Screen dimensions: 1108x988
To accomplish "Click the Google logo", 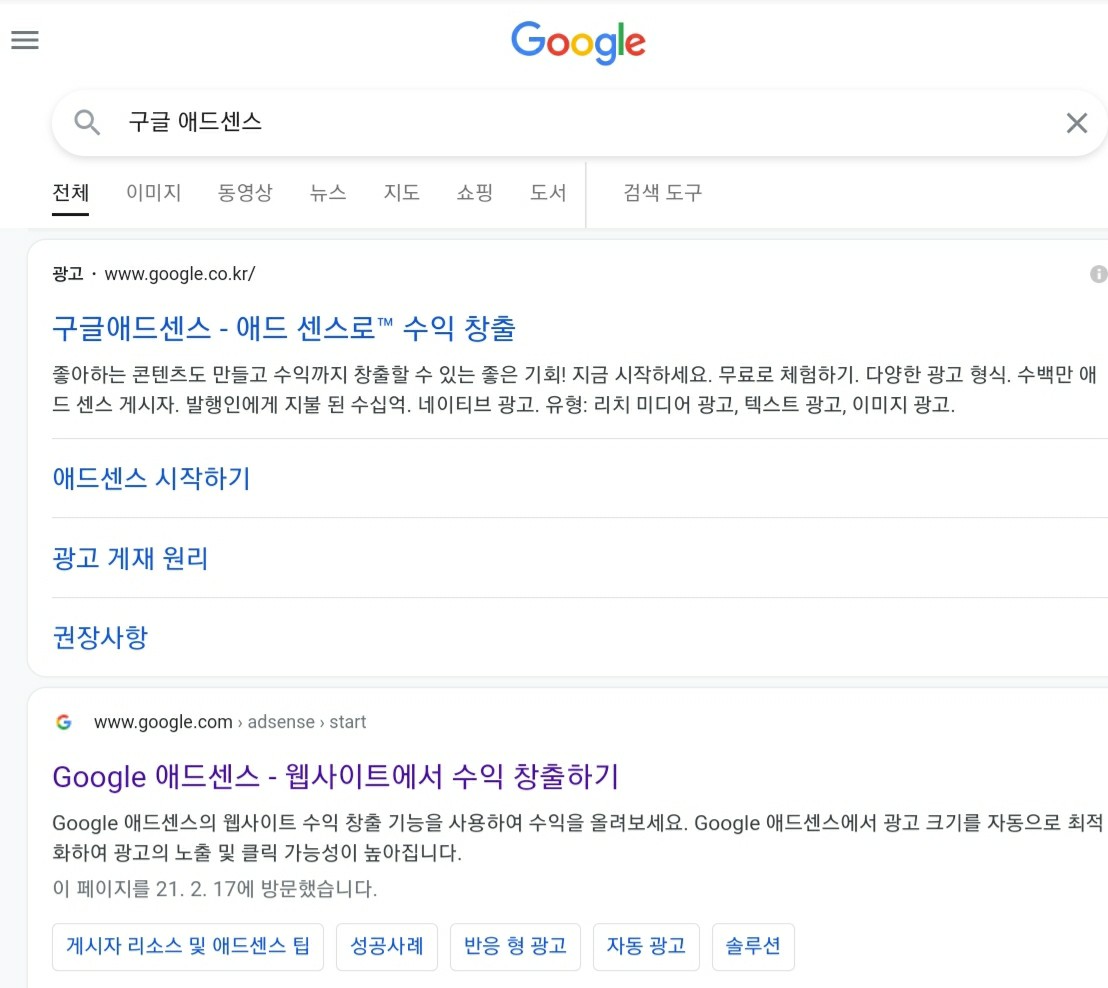I will [578, 42].
